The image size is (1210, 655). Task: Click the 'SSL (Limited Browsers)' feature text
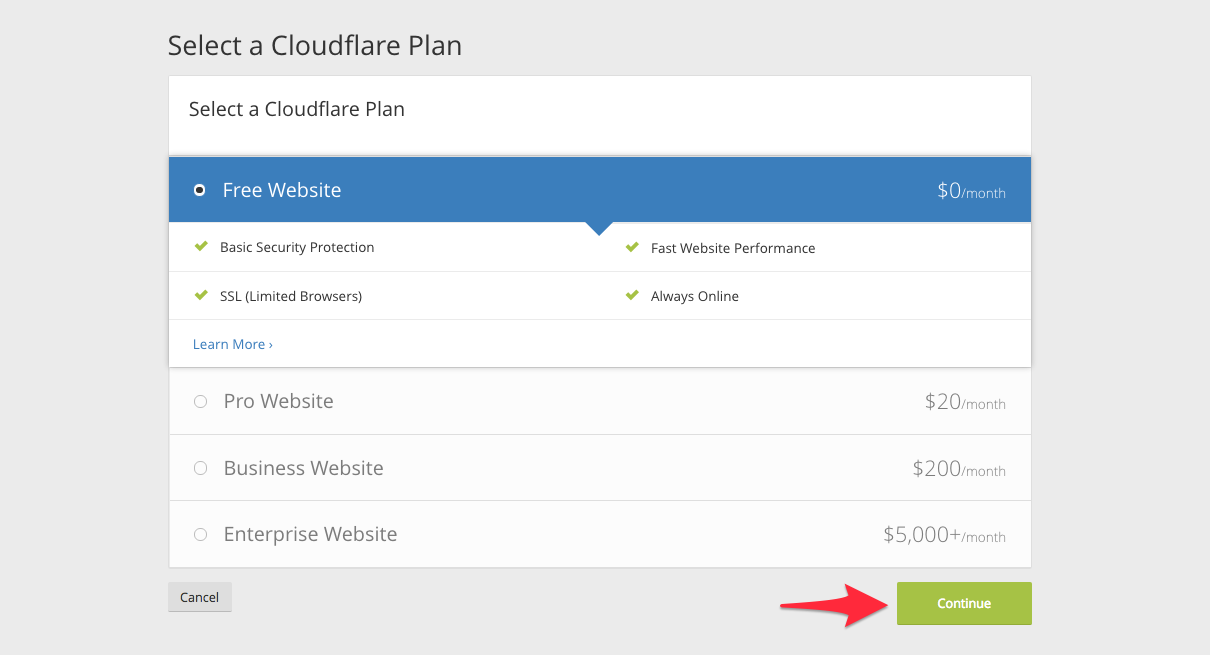pyautogui.click(x=291, y=296)
